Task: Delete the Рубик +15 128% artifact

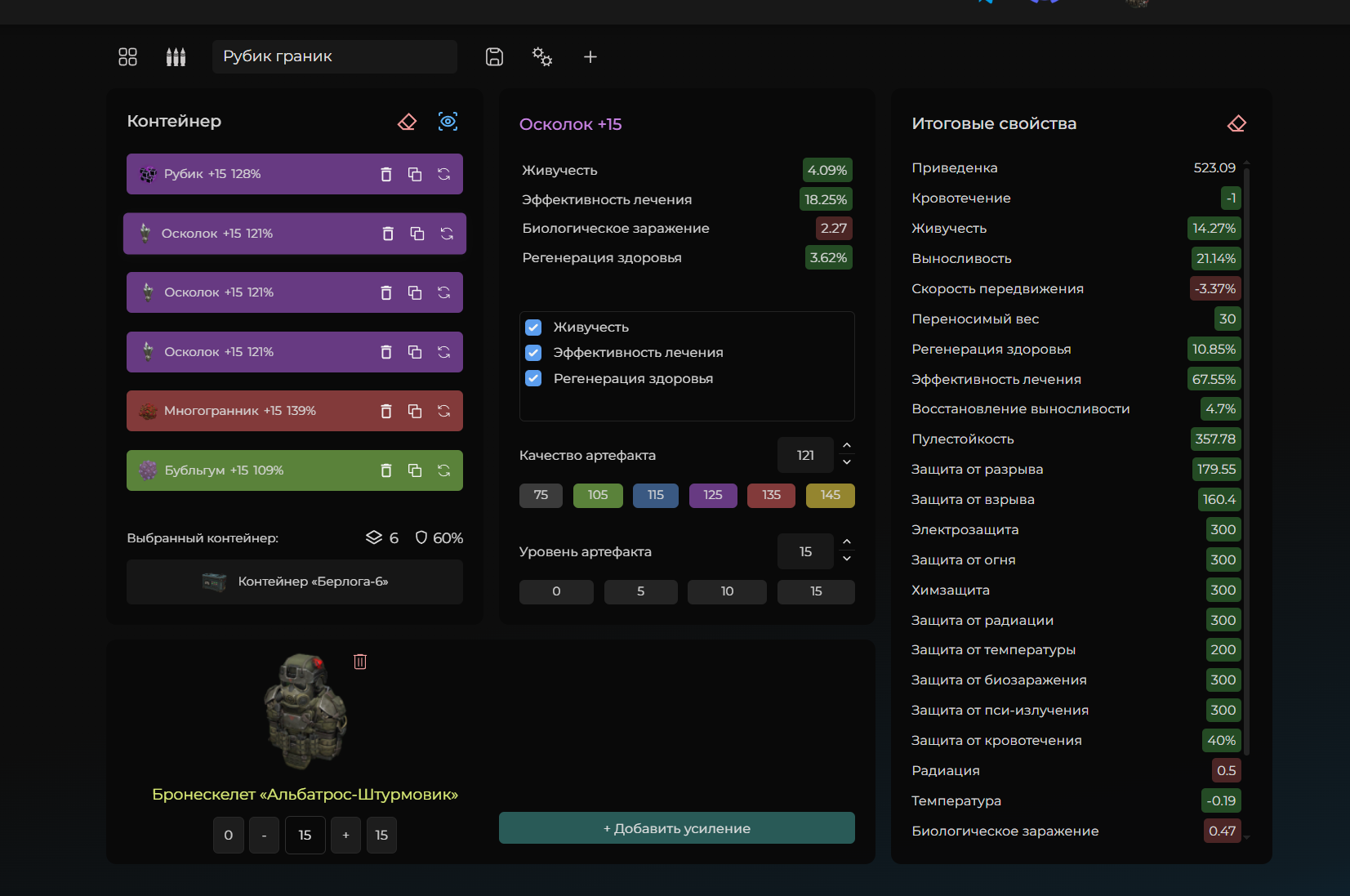Action: click(386, 174)
